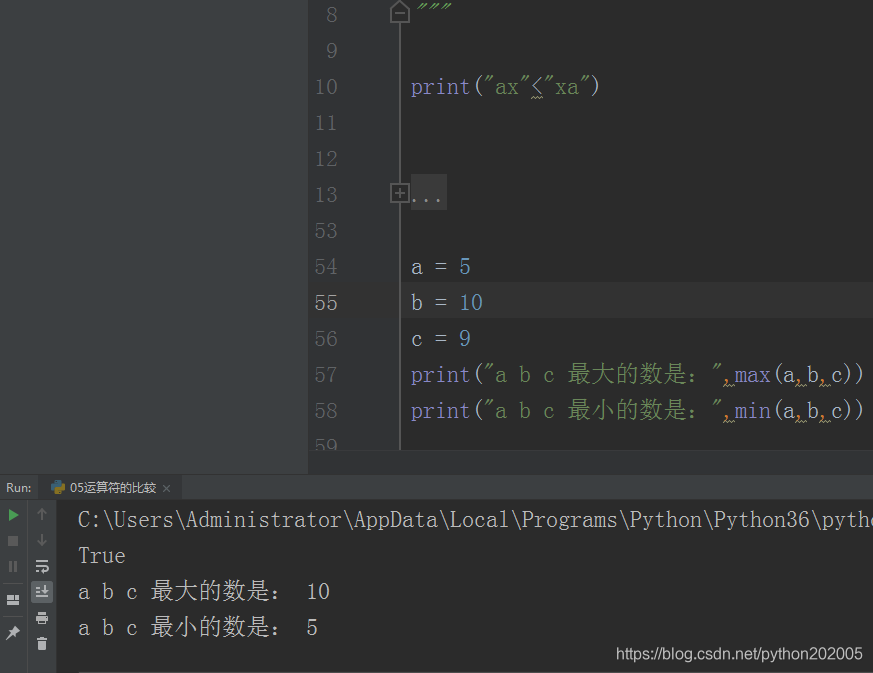Click line number 55 in the gutter

tap(326, 303)
